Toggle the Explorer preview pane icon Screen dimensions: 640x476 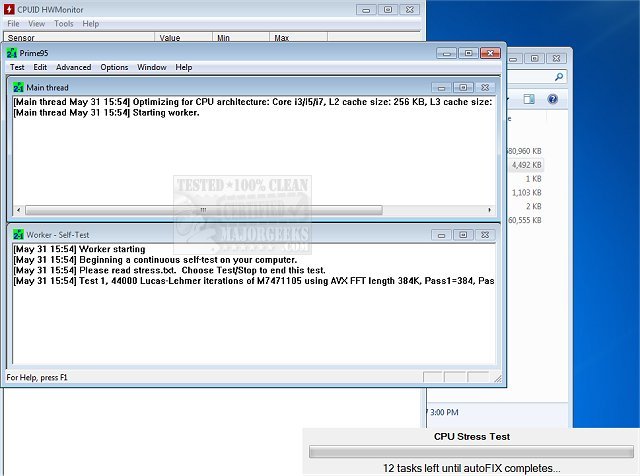point(529,99)
